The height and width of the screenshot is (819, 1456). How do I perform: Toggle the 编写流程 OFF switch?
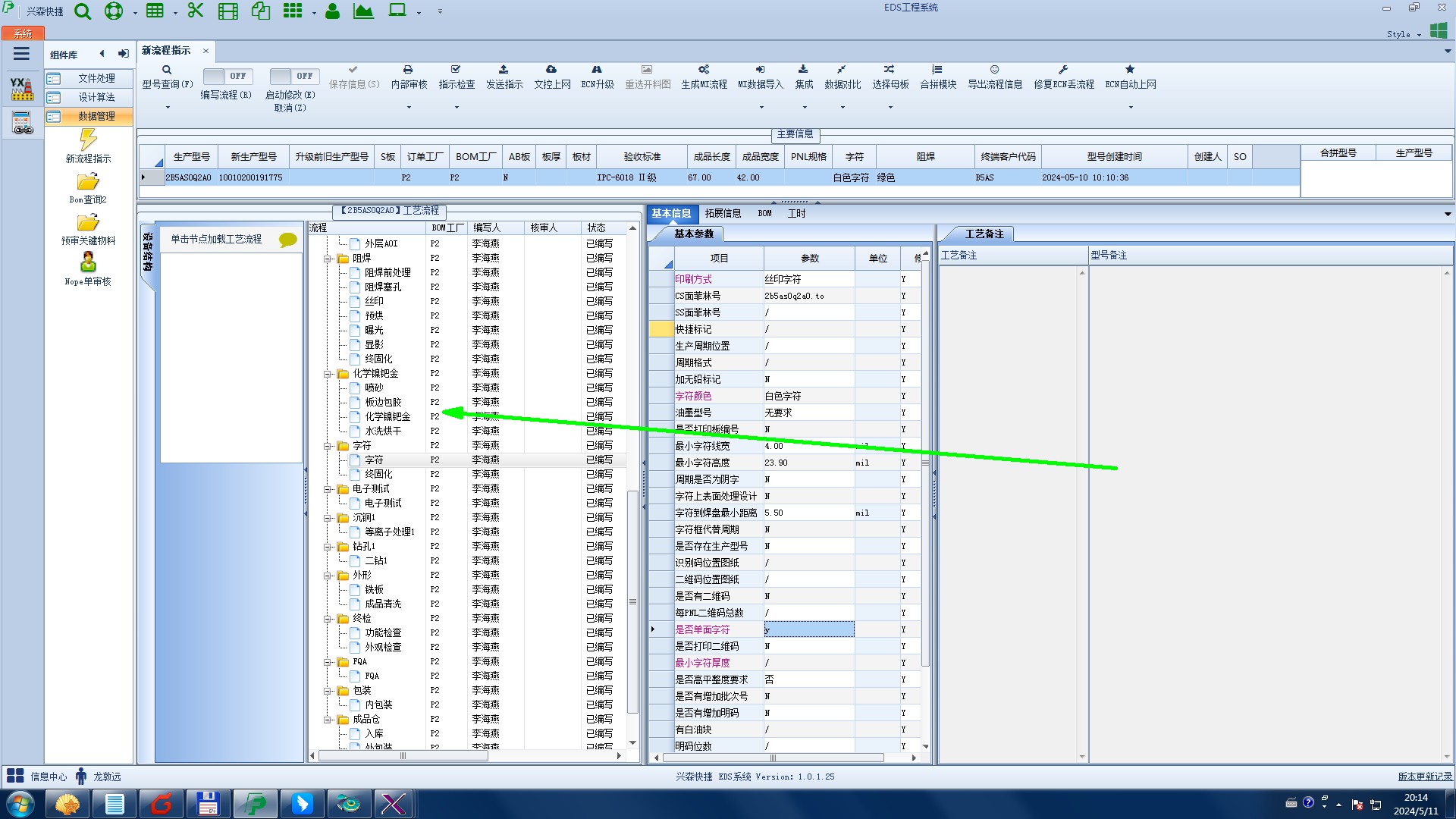pos(226,77)
